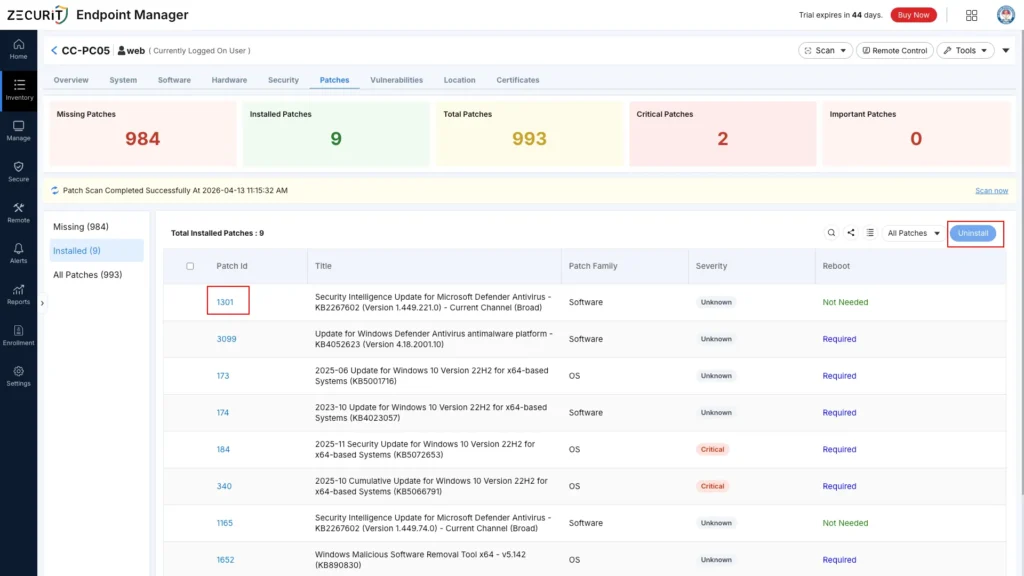Viewport: 1024px width, 576px height.
Task: Expand the sidebar with the chevron handle
Action: pyautogui.click(x=42, y=303)
